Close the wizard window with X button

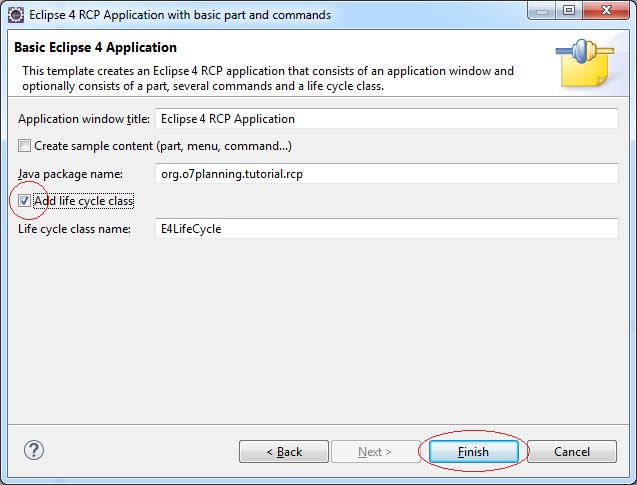606,10
